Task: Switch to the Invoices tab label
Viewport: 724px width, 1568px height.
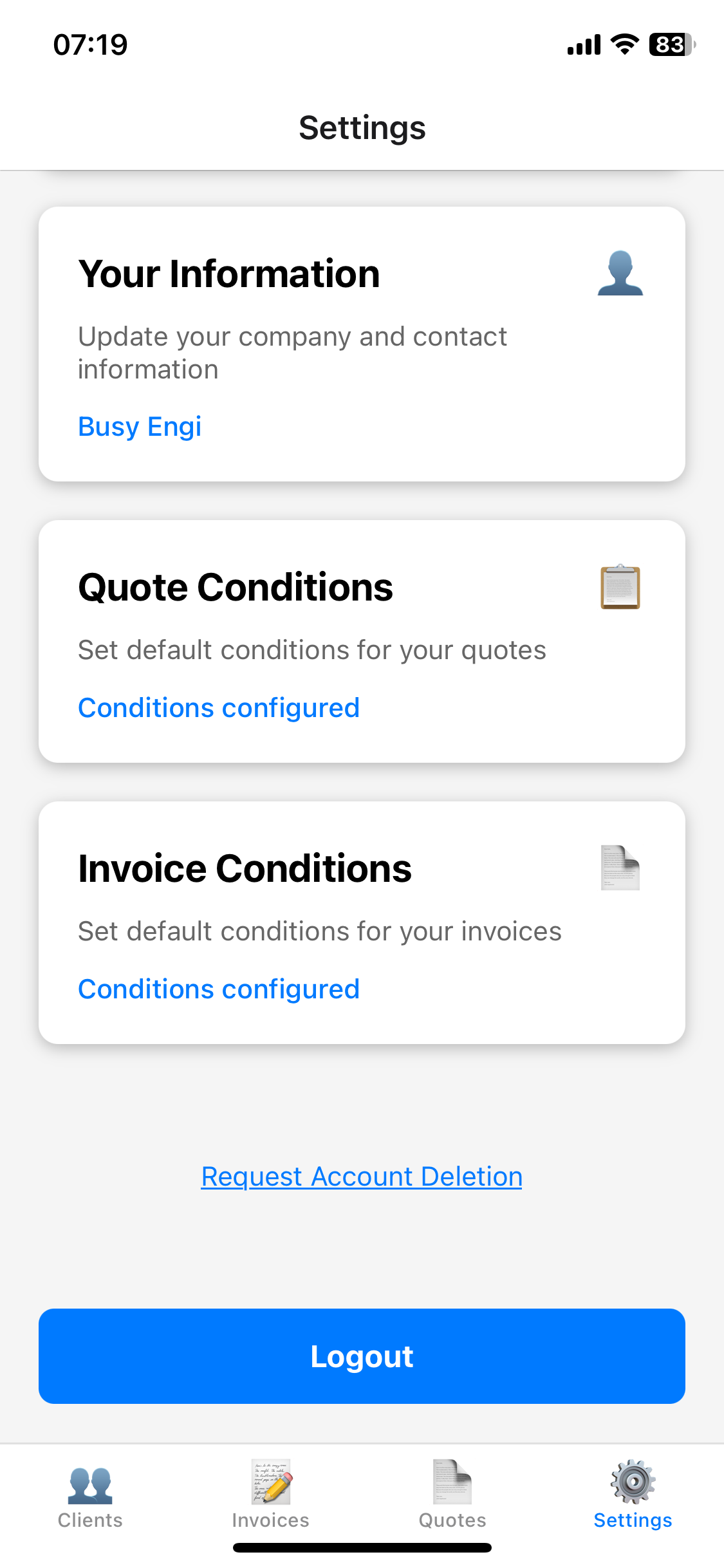Action: [x=271, y=1520]
